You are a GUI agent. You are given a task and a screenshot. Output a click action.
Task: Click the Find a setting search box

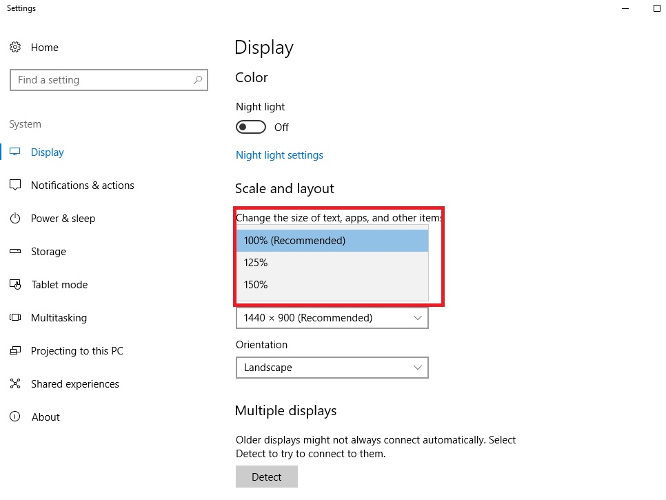(x=109, y=80)
